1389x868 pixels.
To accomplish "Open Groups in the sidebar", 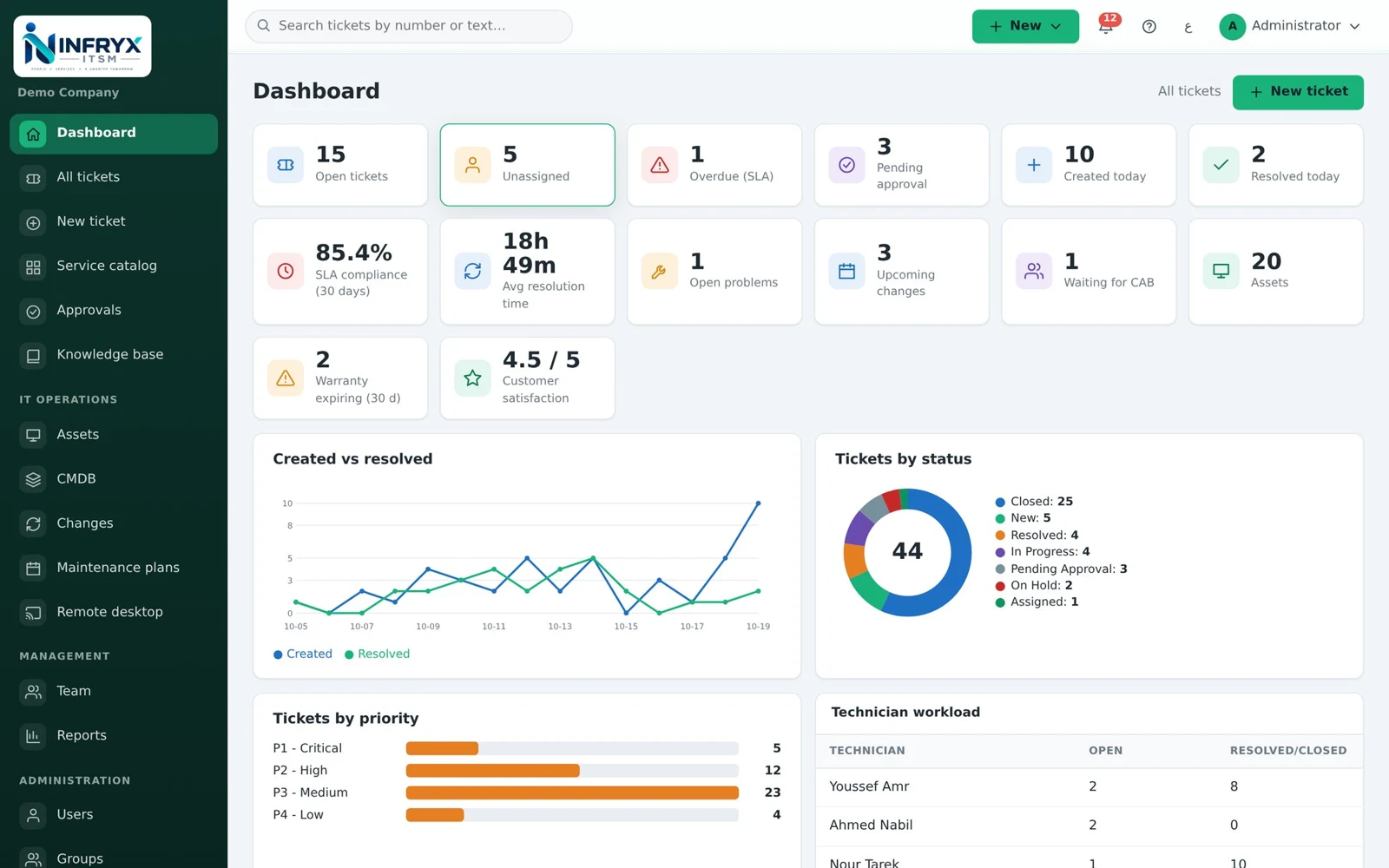I will tap(114, 858).
